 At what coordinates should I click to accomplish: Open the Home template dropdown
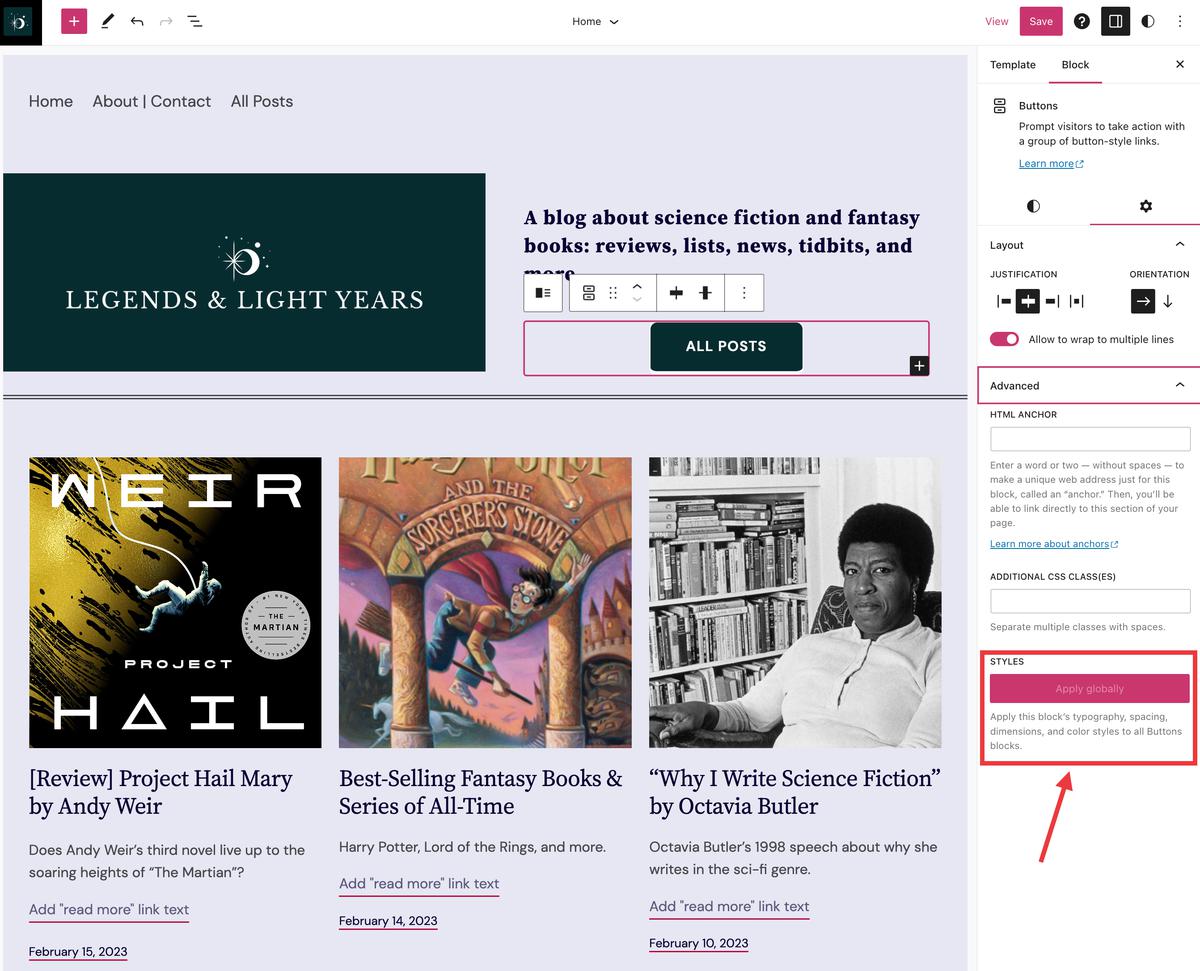595,21
